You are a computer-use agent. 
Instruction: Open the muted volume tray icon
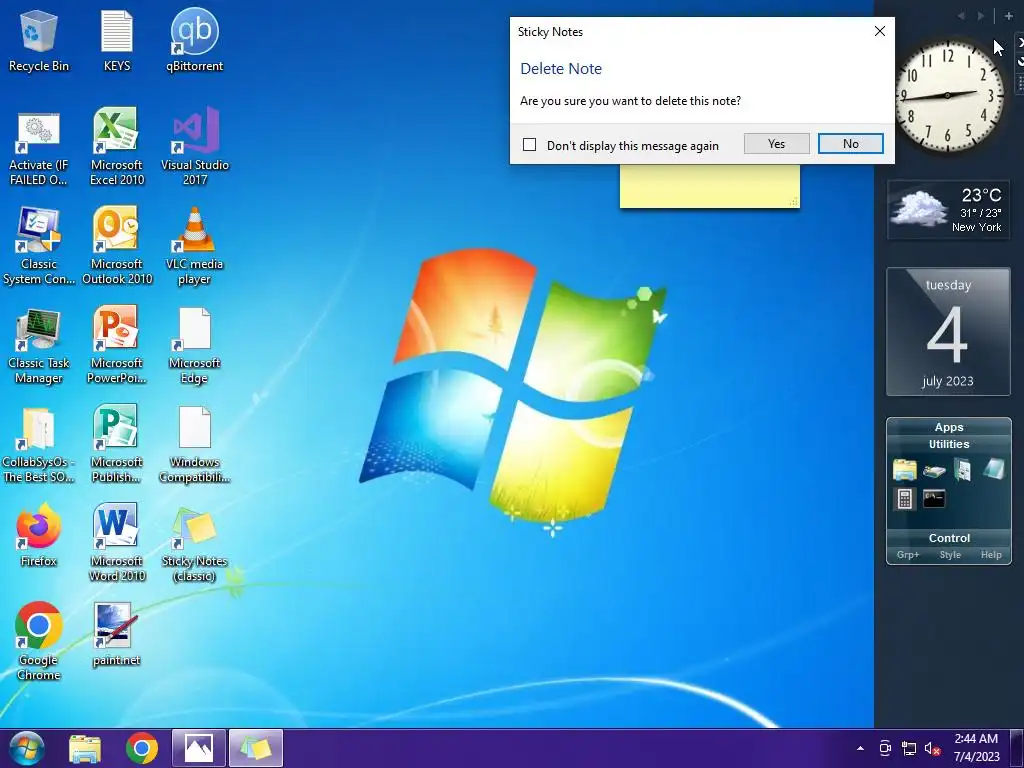(933, 748)
